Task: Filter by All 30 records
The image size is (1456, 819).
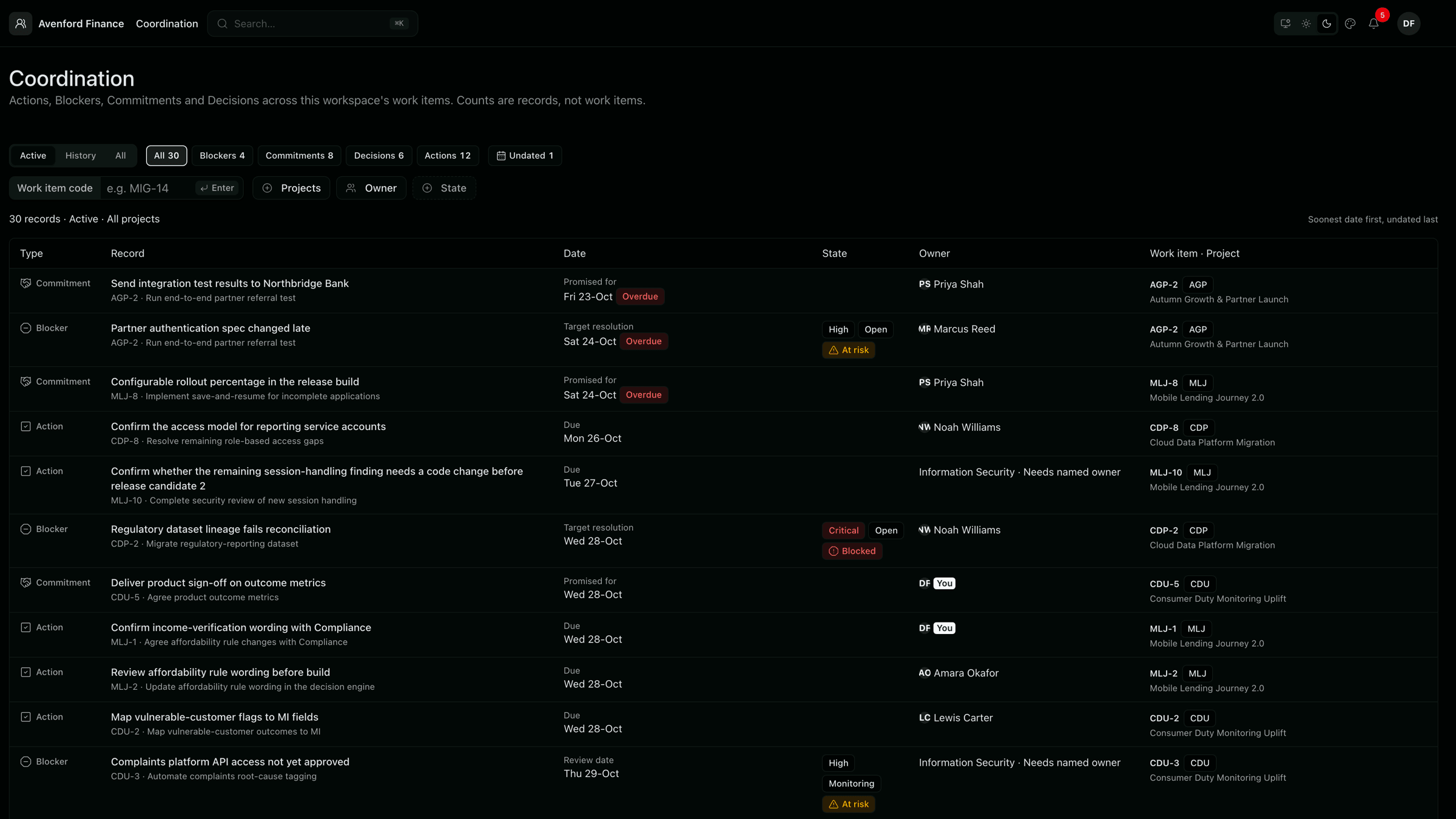Action: tap(166, 156)
